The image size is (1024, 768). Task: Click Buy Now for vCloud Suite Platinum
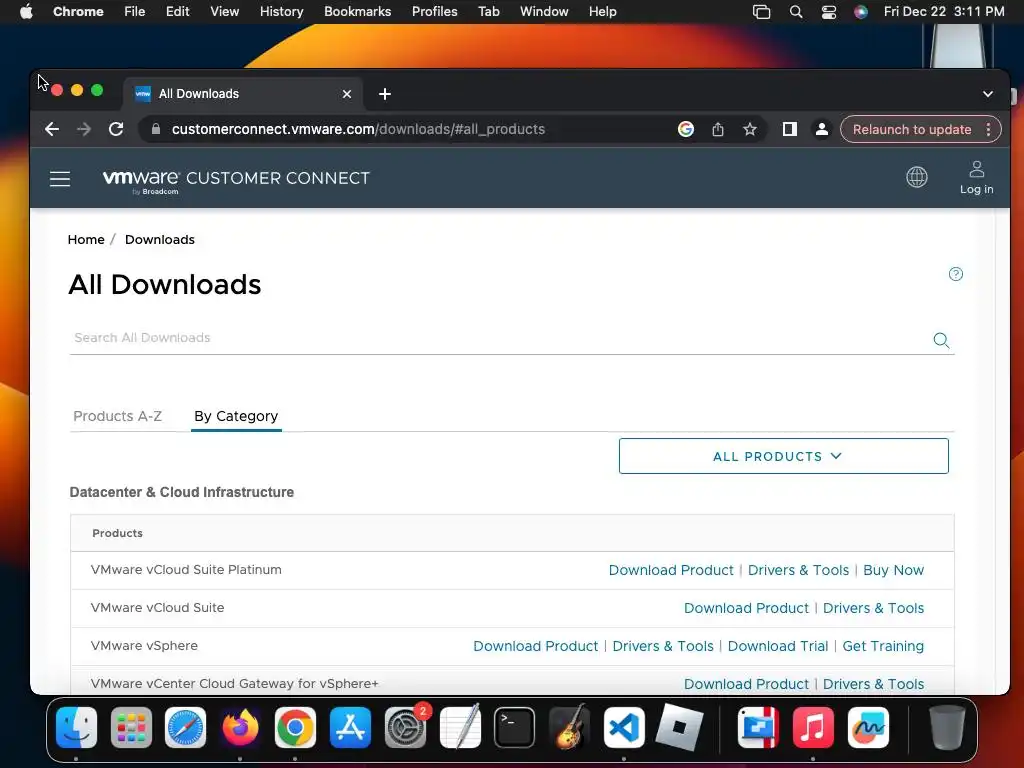(893, 570)
